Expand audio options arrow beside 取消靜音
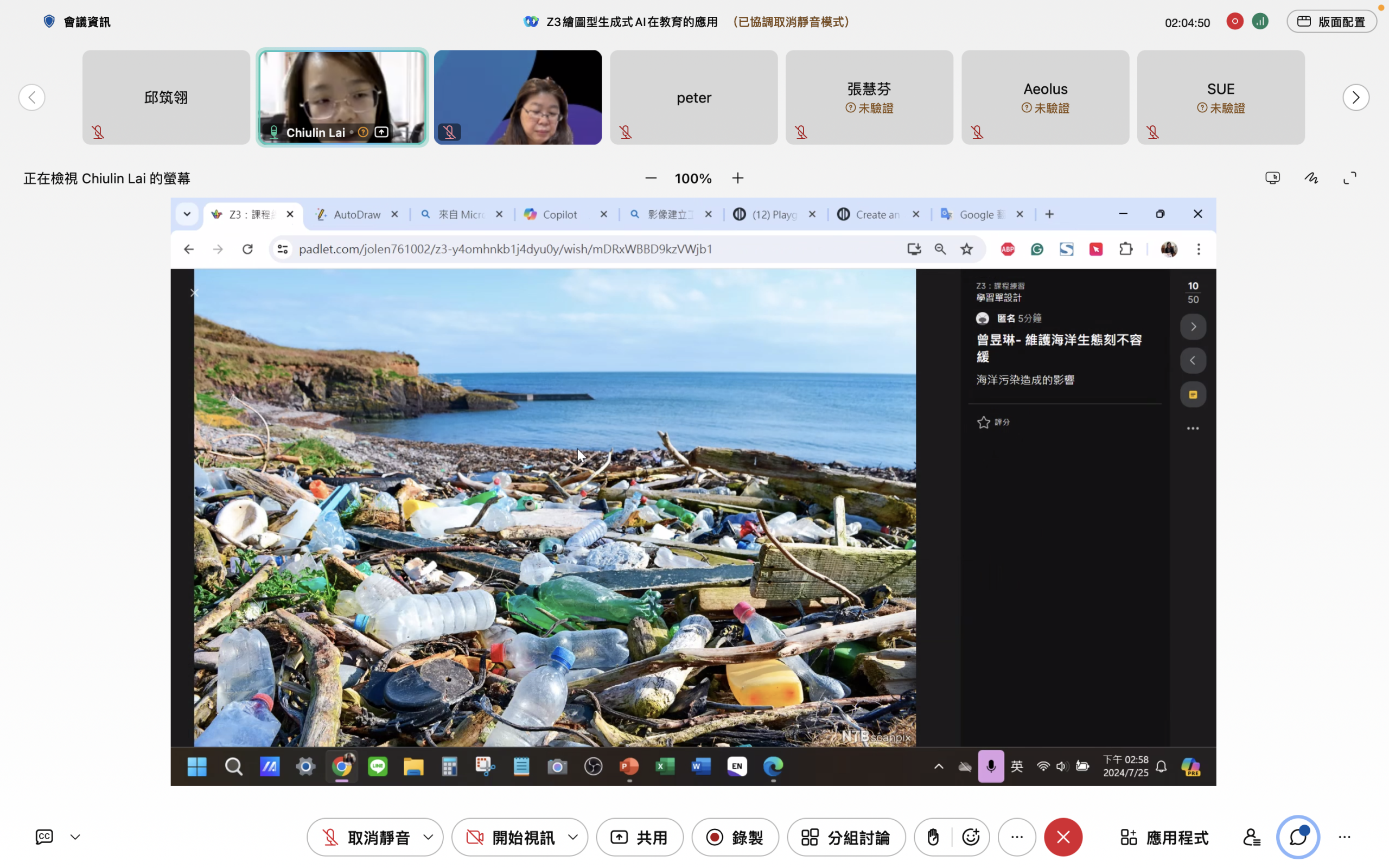 pyautogui.click(x=428, y=838)
